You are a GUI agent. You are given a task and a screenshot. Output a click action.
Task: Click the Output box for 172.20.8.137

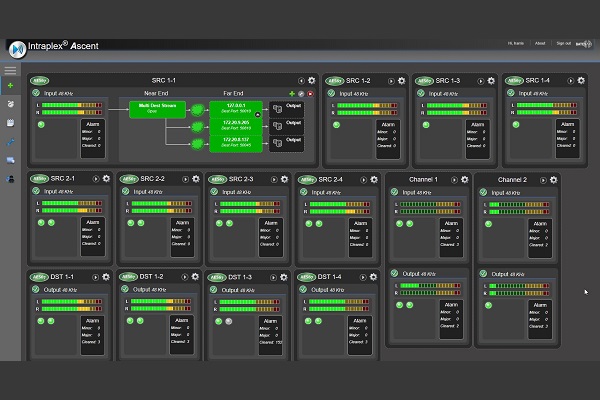click(287, 143)
